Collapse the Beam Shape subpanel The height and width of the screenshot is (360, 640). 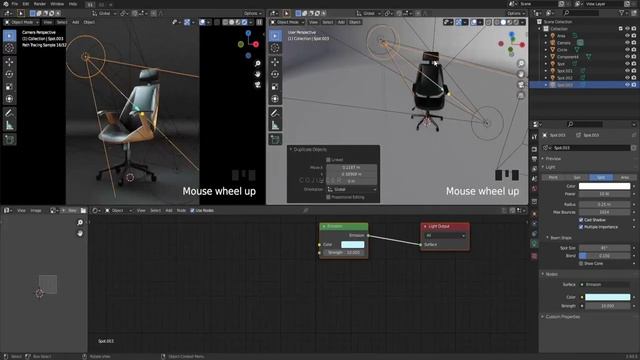(560, 238)
